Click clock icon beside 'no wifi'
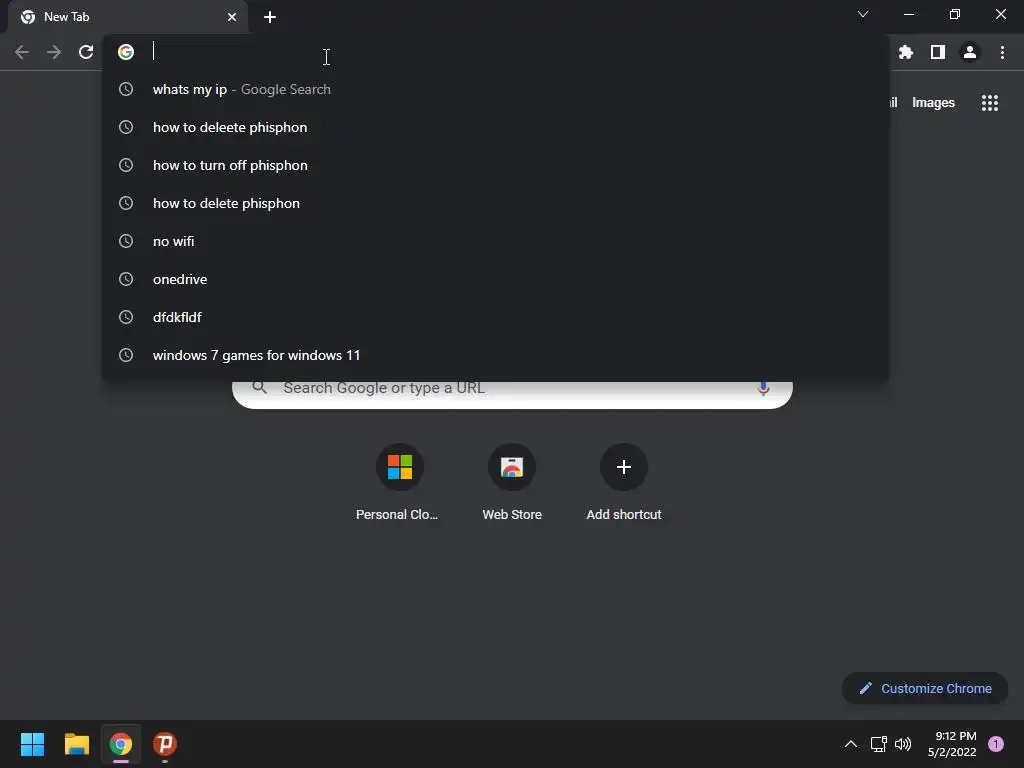1024x768 pixels. [126, 241]
